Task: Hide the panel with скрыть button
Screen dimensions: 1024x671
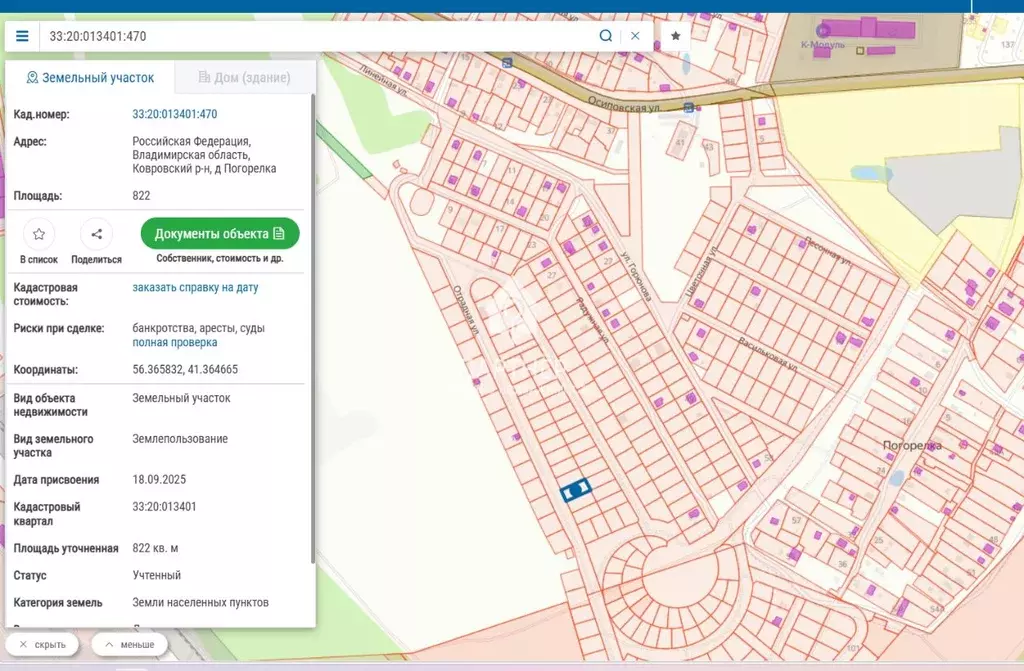Action: [x=42, y=644]
